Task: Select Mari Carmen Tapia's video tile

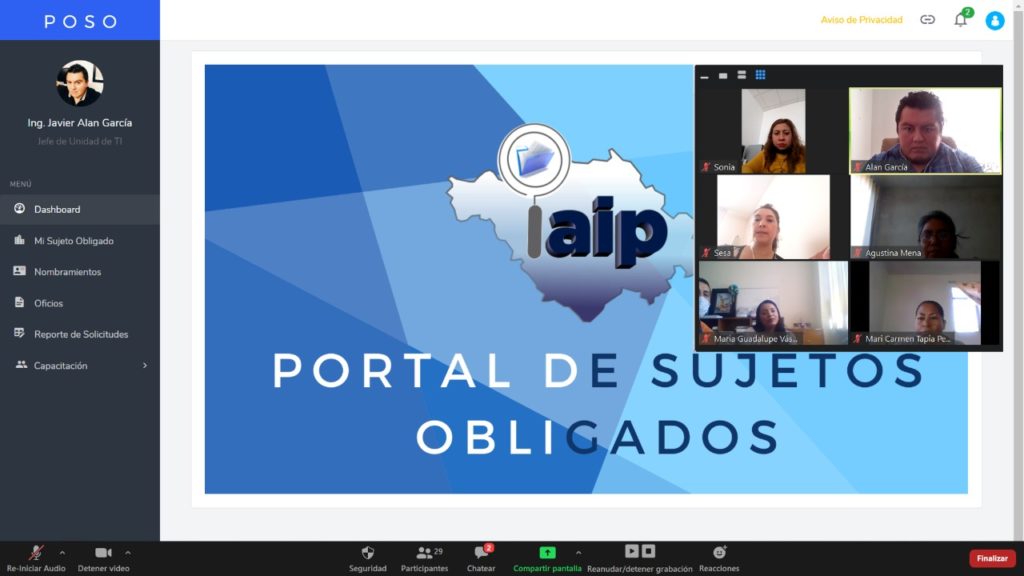Action: click(925, 303)
